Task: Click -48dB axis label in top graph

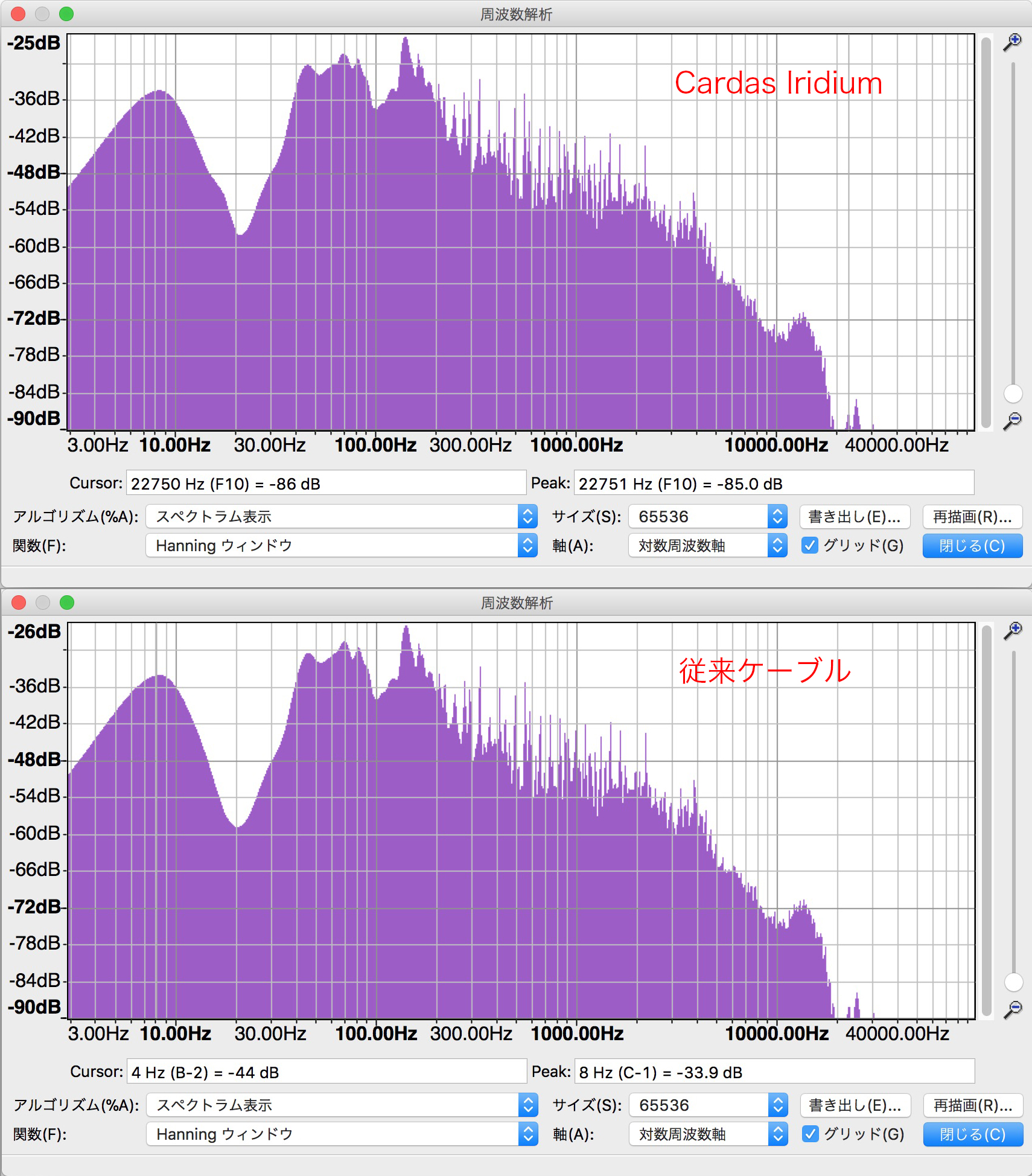Action: (x=34, y=172)
